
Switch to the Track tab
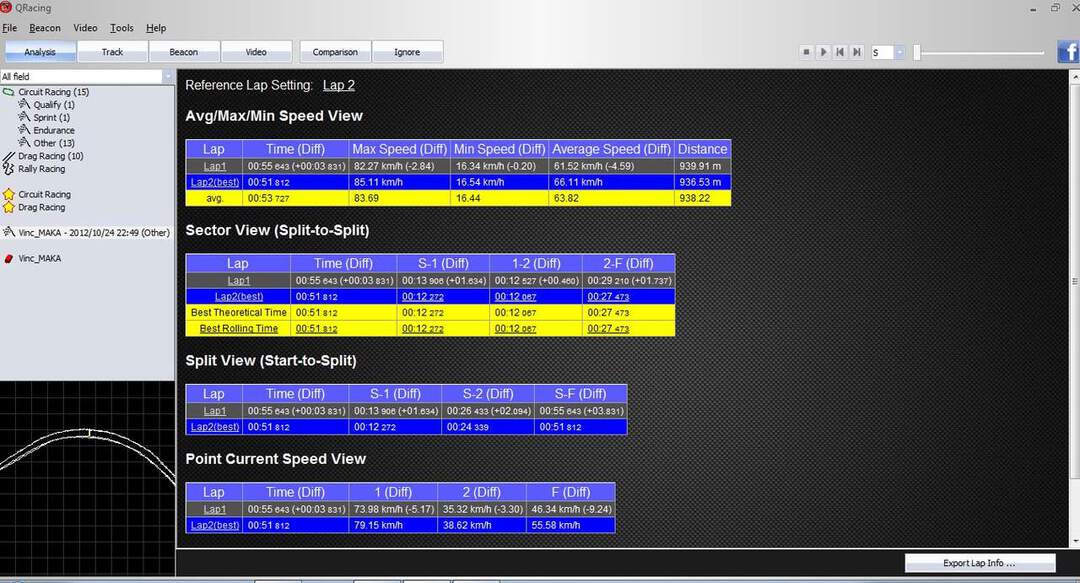point(112,52)
